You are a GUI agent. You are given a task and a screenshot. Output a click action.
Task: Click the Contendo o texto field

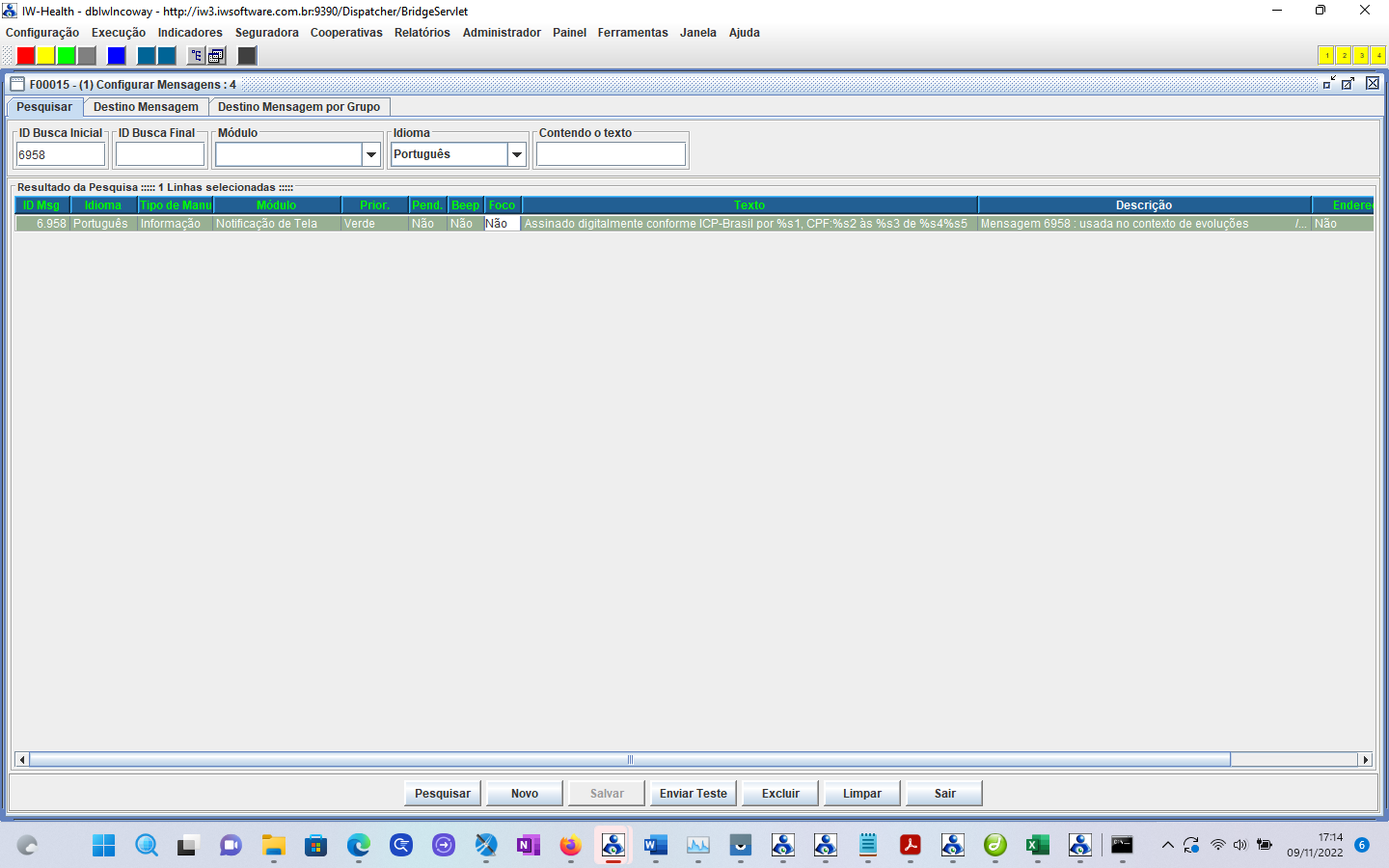pyautogui.click(x=611, y=154)
